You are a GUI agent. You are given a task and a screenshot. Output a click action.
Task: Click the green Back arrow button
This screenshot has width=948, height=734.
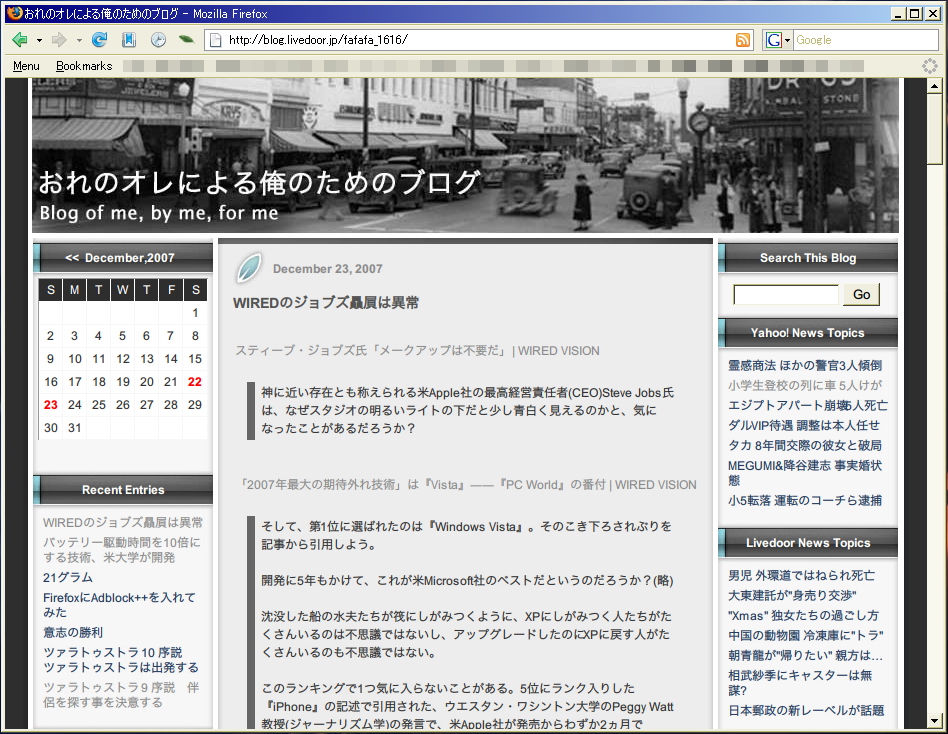[x=20, y=40]
